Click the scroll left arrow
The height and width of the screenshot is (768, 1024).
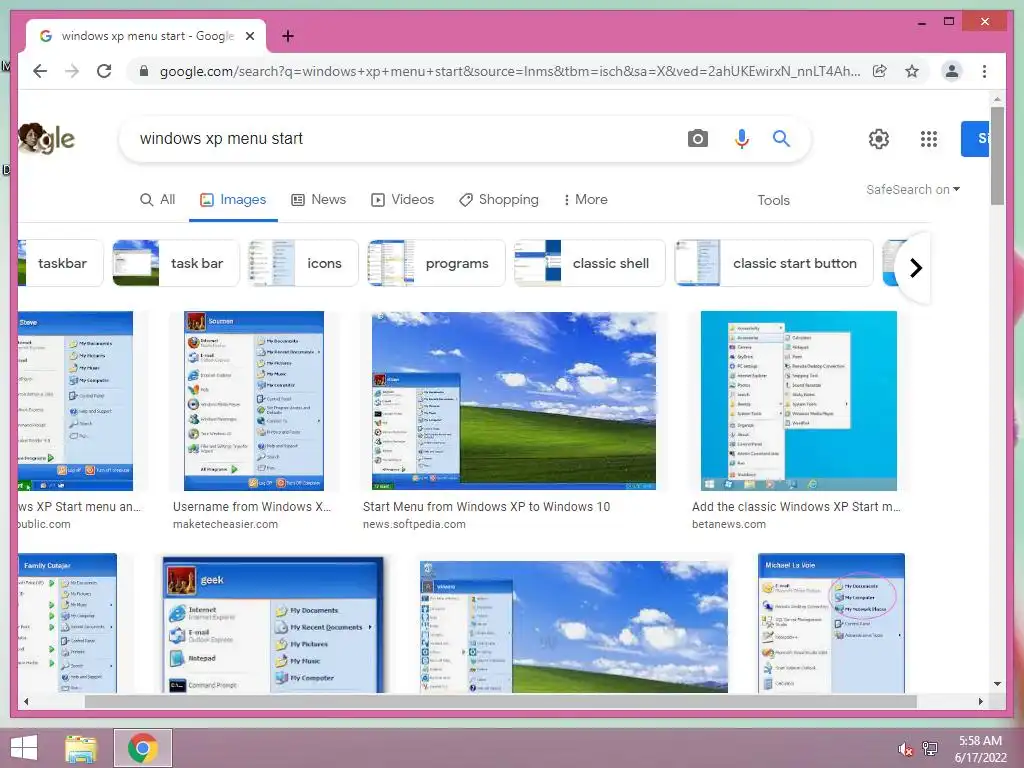click(x=26, y=701)
